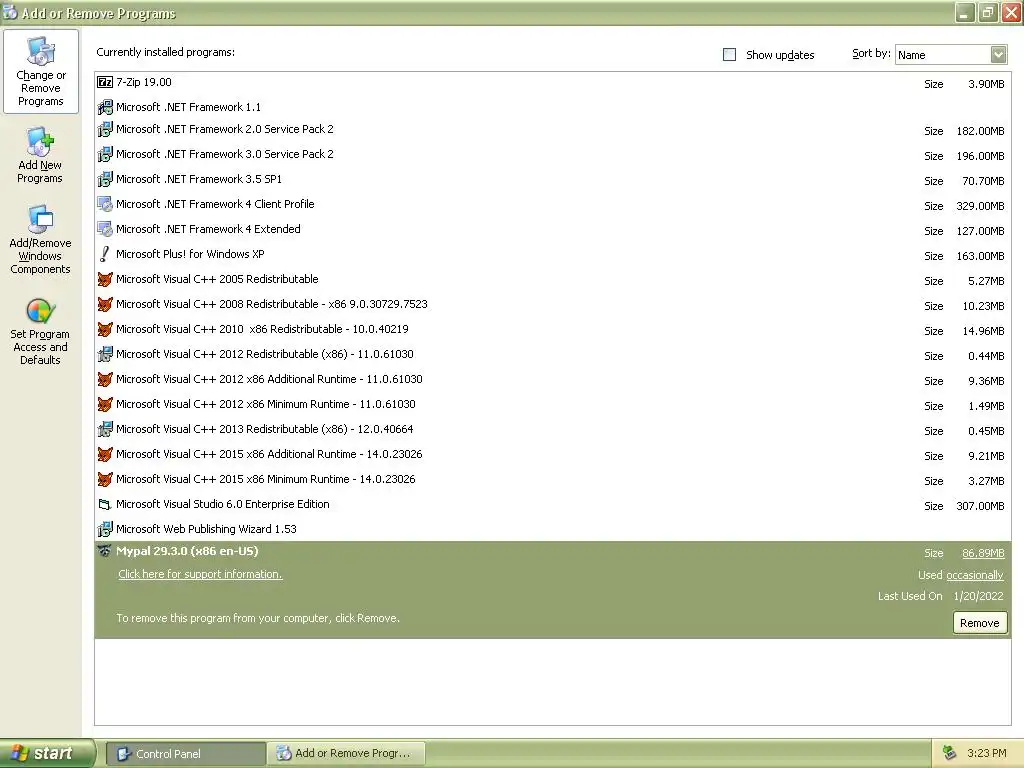Select Microsoft .NET Framework 4 Extended text
The image size is (1024, 768).
coord(208,229)
